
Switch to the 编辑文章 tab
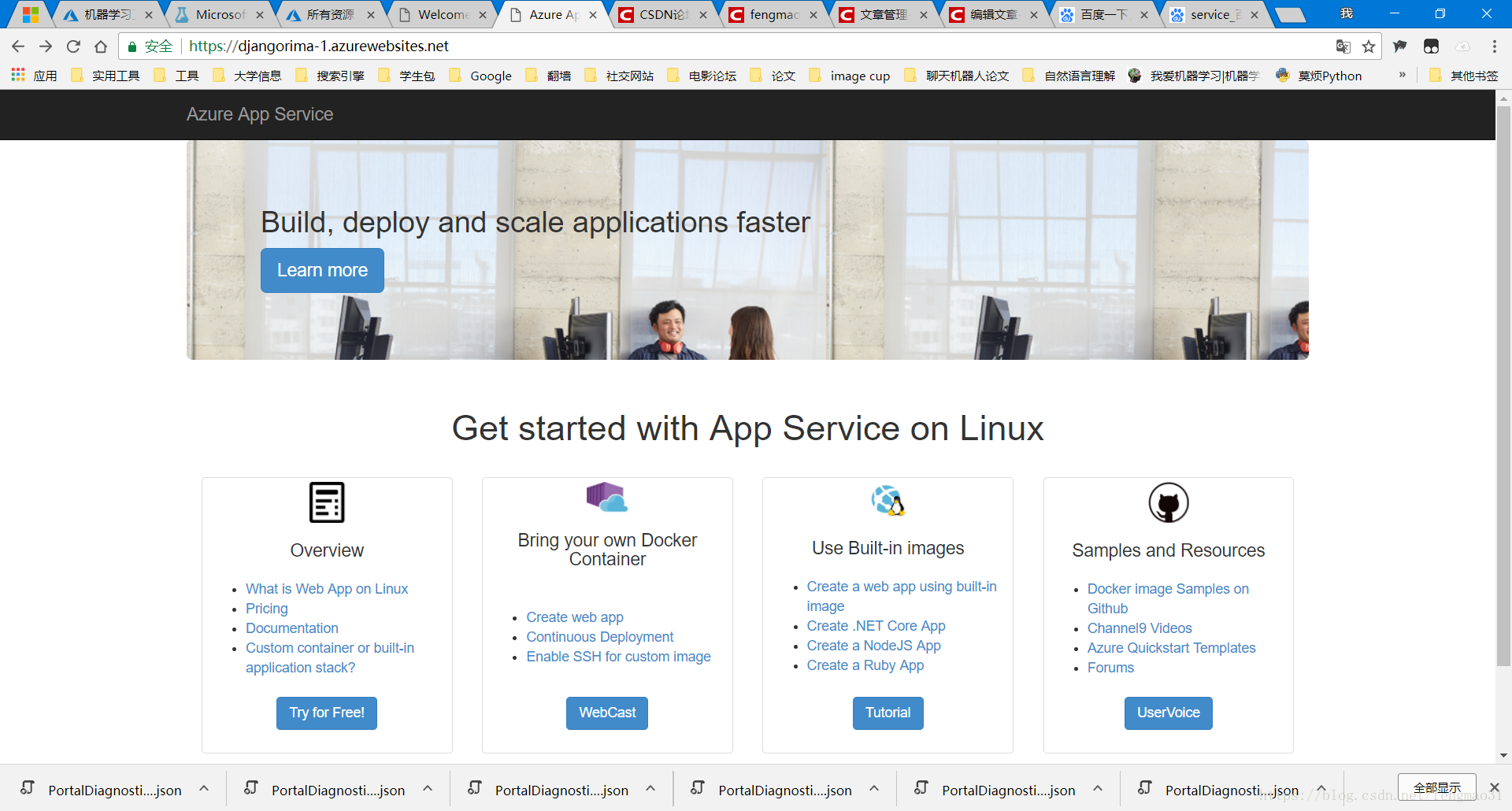pos(992,15)
